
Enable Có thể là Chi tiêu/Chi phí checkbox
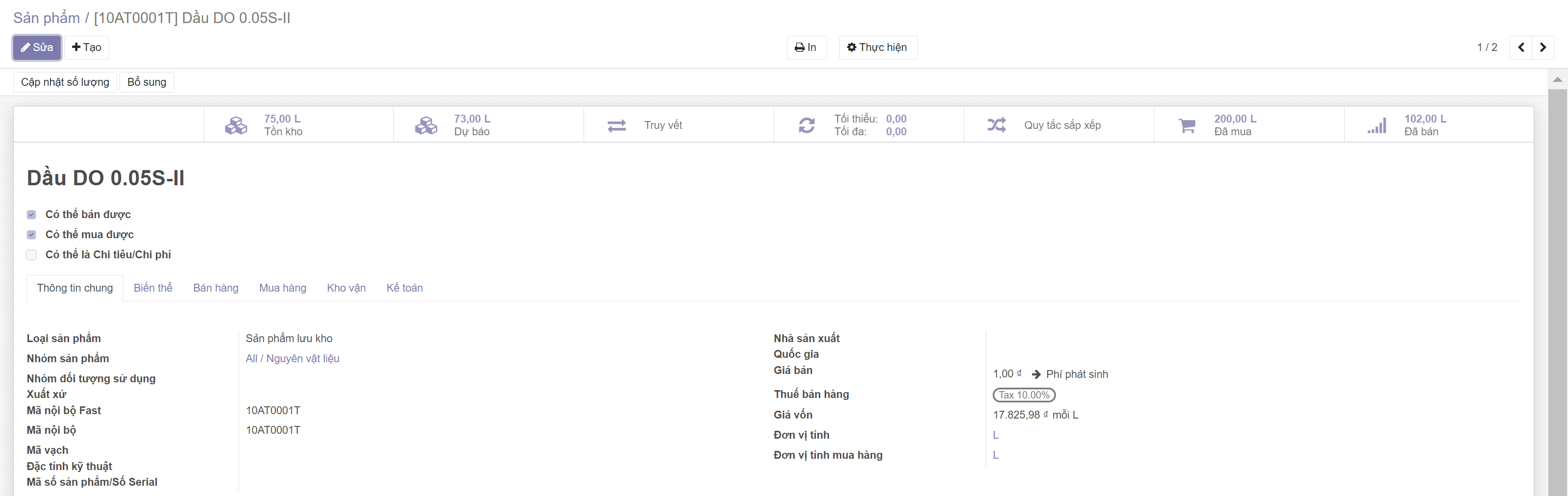pyautogui.click(x=32, y=255)
